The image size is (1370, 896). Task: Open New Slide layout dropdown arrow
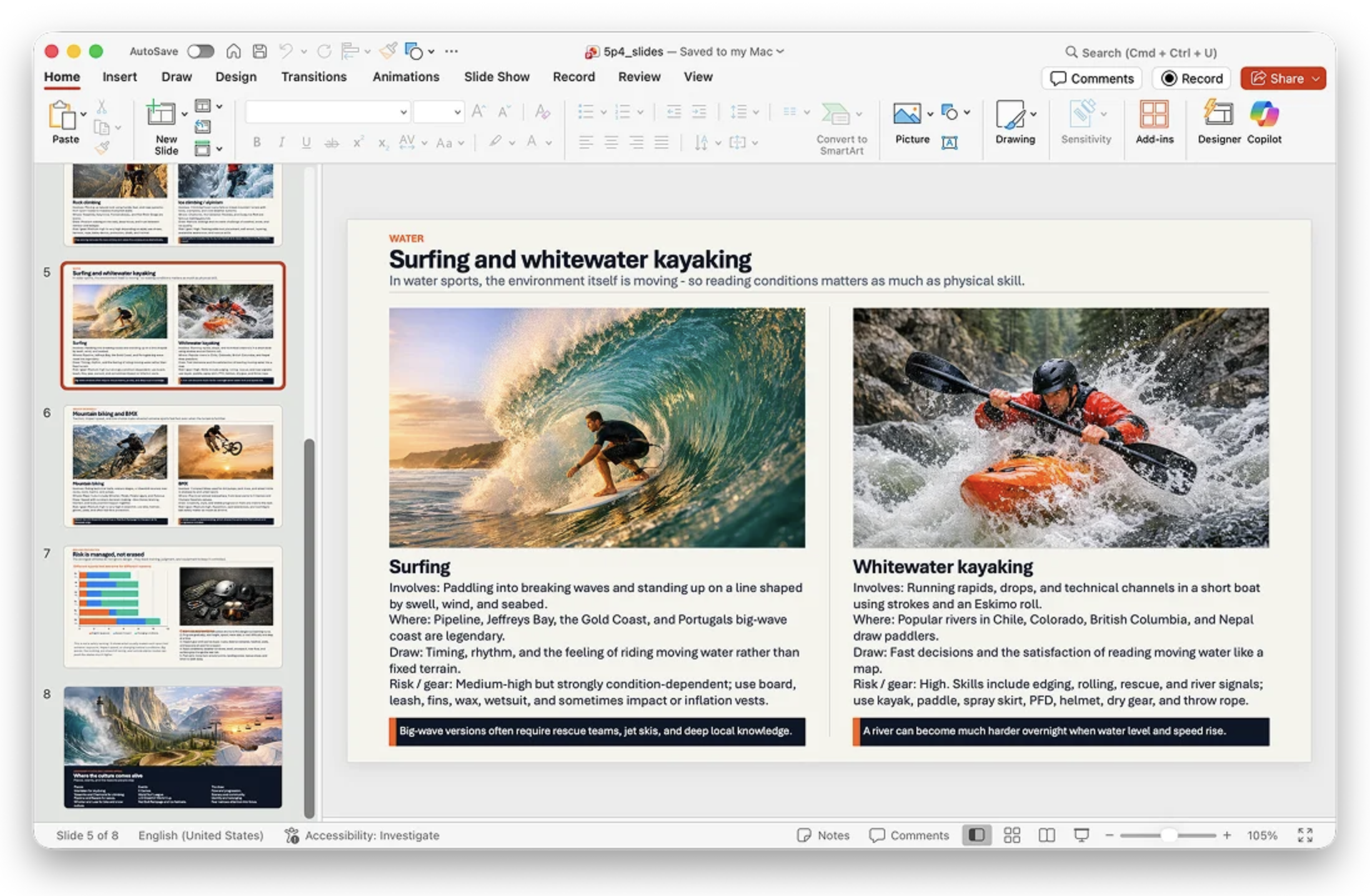point(184,114)
